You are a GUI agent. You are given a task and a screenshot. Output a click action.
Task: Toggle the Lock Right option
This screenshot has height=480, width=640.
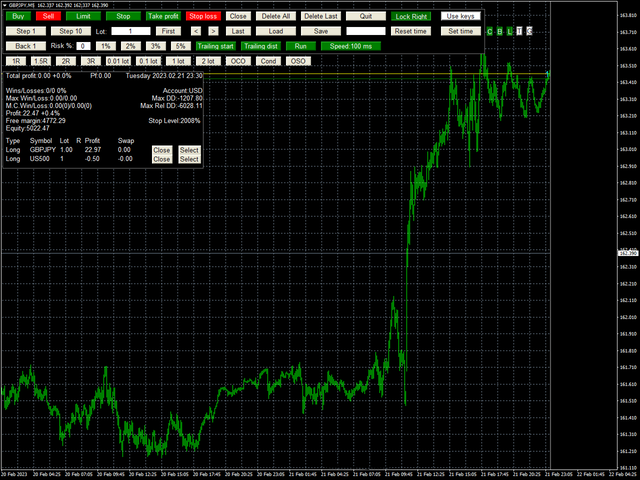pos(411,17)
